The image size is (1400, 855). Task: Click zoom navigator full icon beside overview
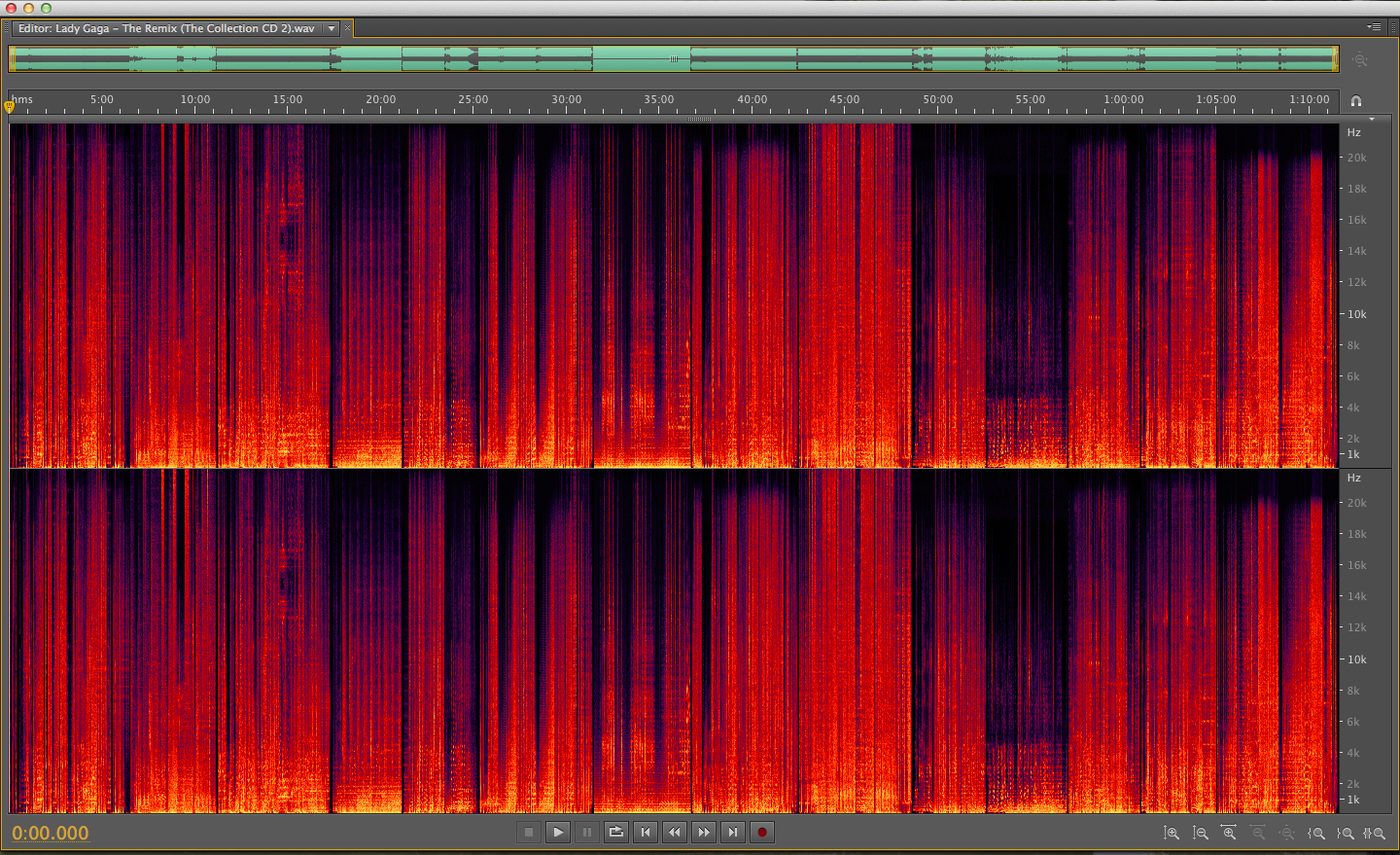tap(1359, 60)
